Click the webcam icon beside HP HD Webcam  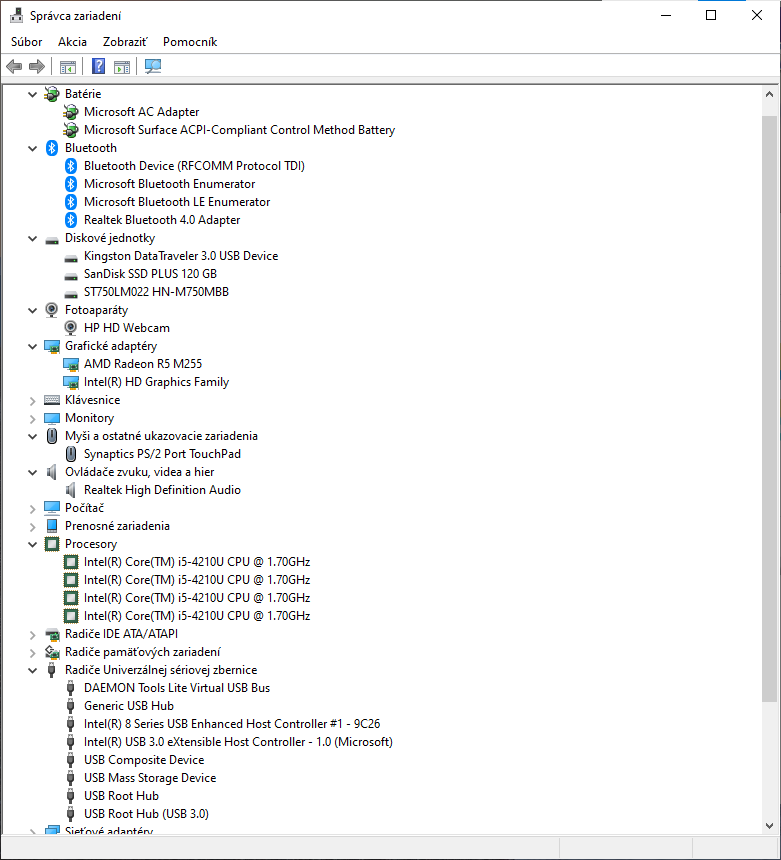click(x=71, y=328)
